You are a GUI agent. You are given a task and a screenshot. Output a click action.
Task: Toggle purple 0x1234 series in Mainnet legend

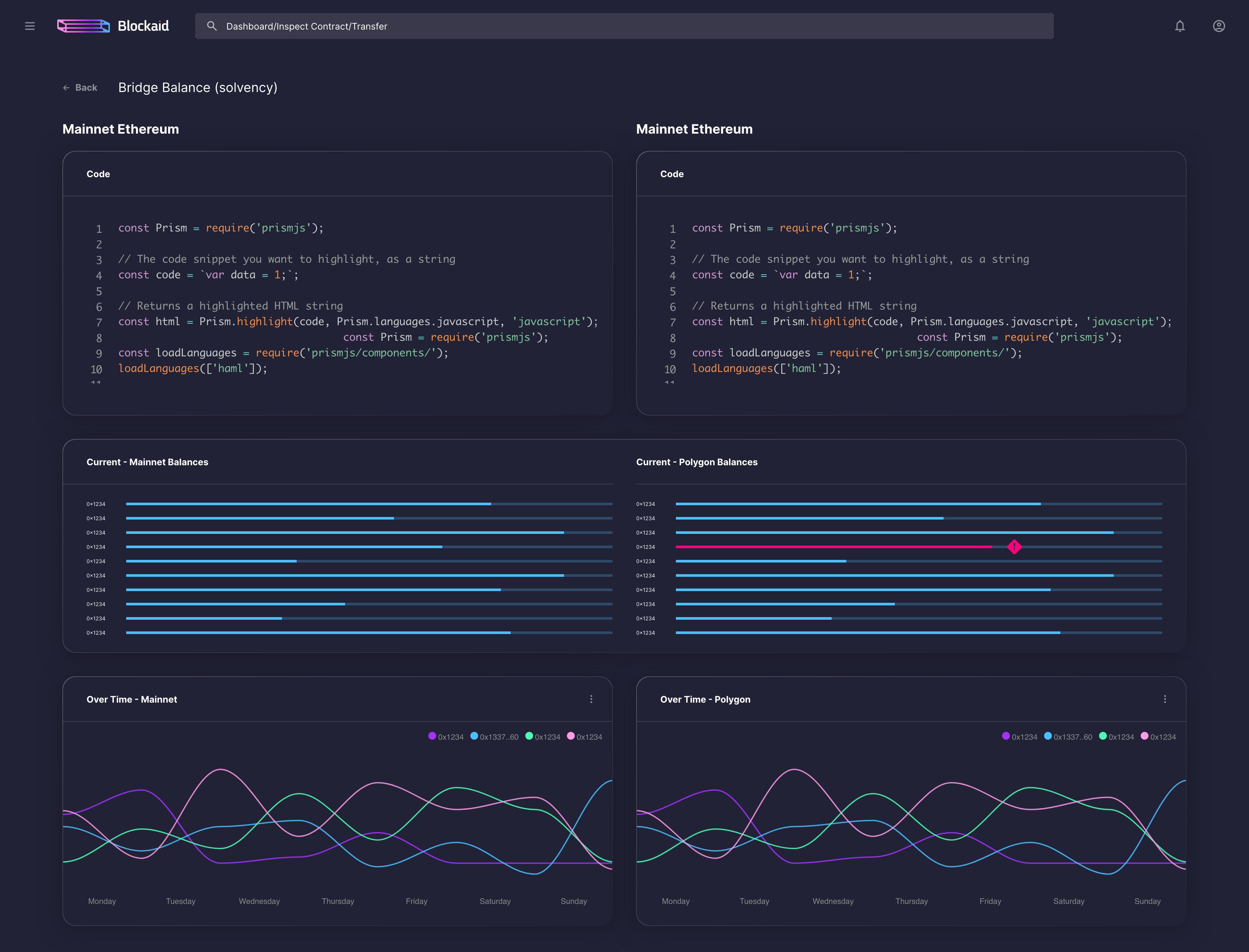coord(446,737)
